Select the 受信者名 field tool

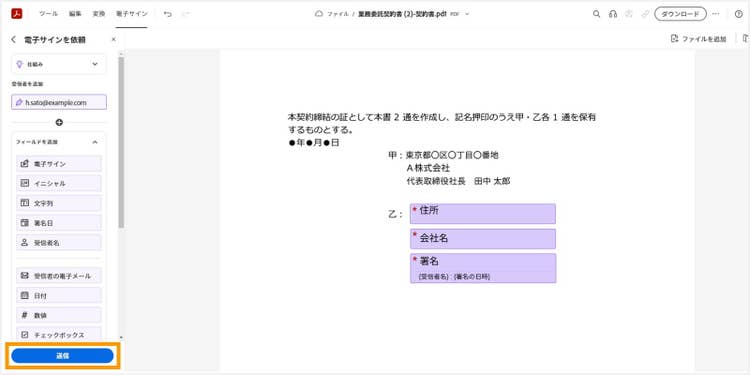click(x=59, y=243)
